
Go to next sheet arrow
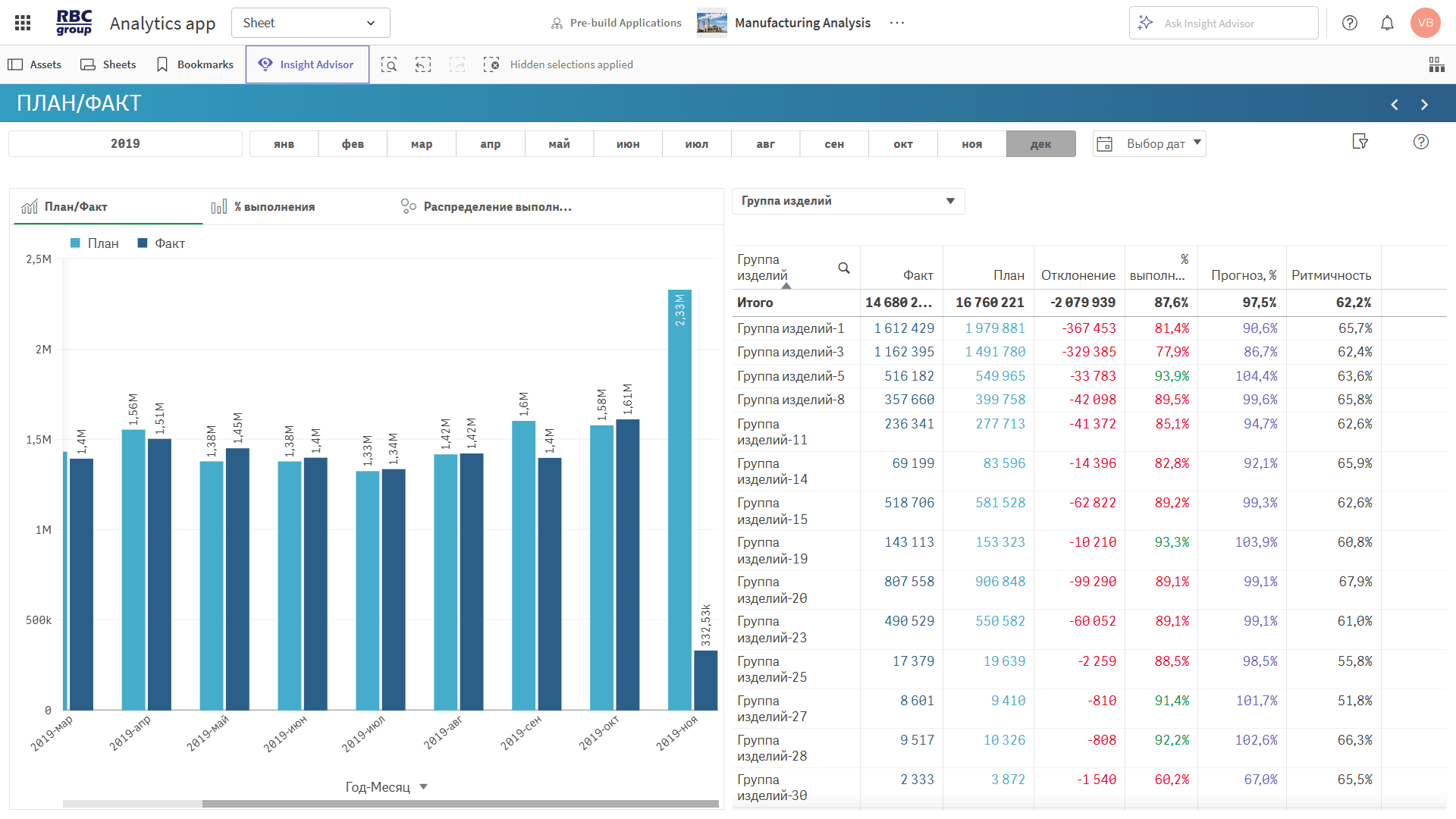(1424, 105)
